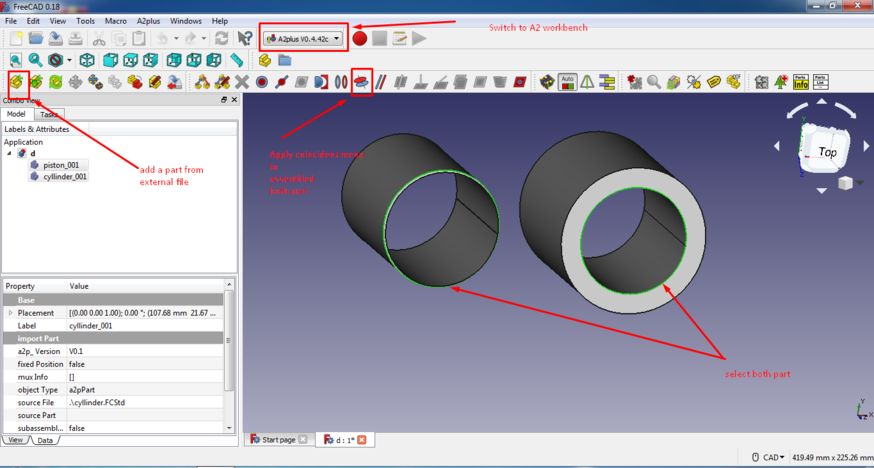Open the A2plus menu
Viewport: 874px width, 468px height.
148,21
